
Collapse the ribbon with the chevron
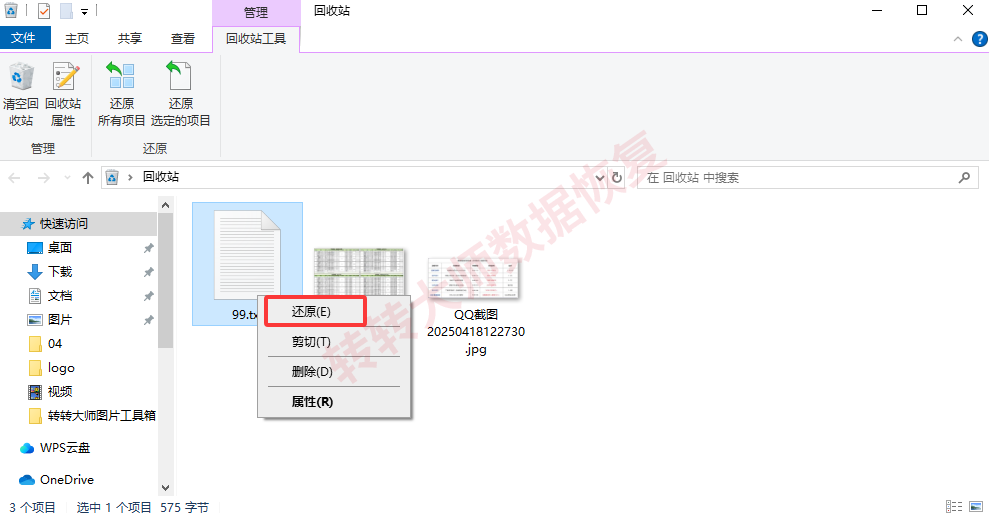pyautogui.click(x=957, y=39)
